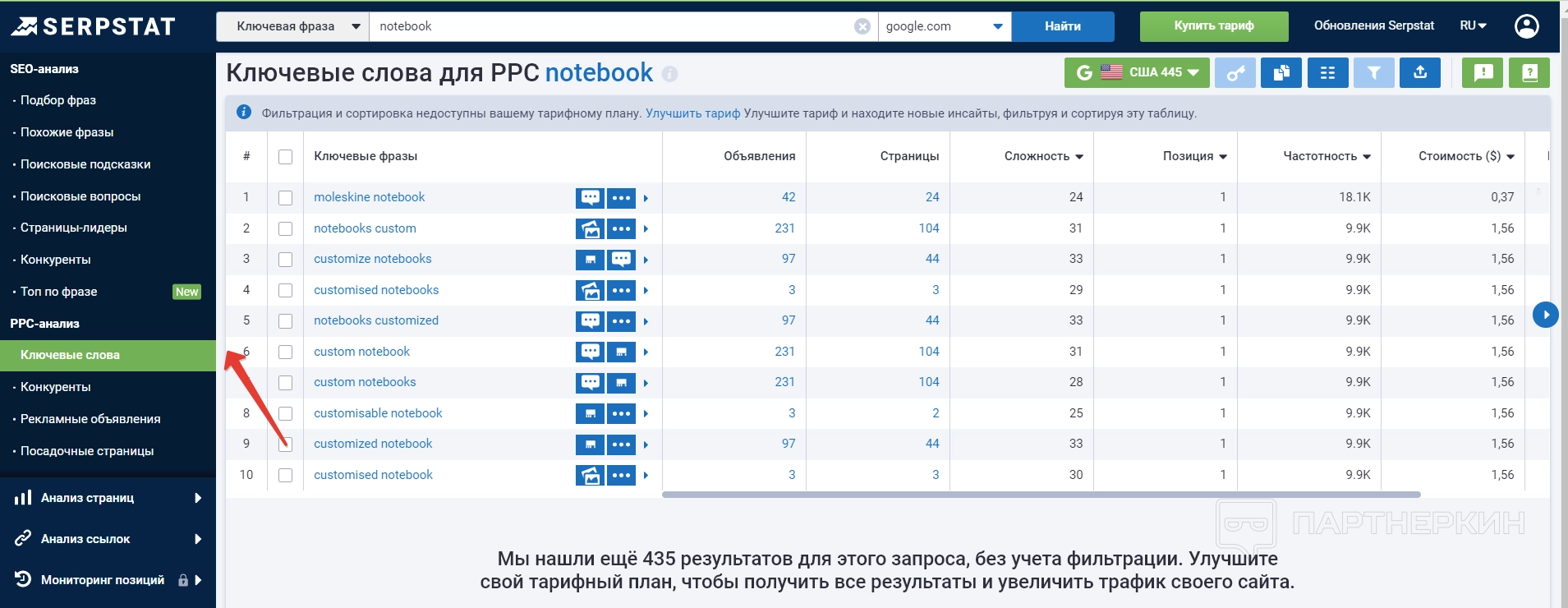Open Рекламные объявления in the PPC sidebar

tap(90, 419)
